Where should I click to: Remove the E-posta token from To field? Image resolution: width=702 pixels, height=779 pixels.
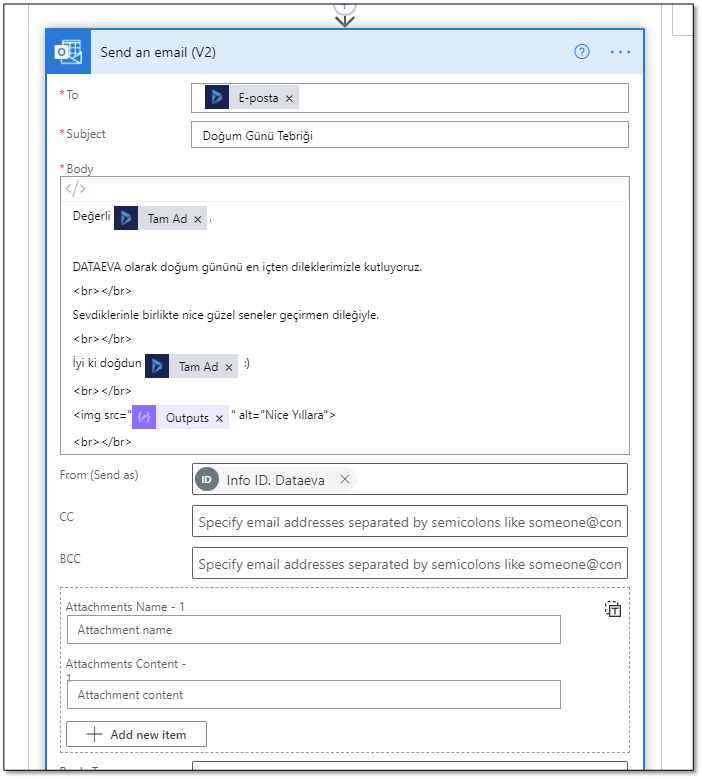(x=289, y=98)
